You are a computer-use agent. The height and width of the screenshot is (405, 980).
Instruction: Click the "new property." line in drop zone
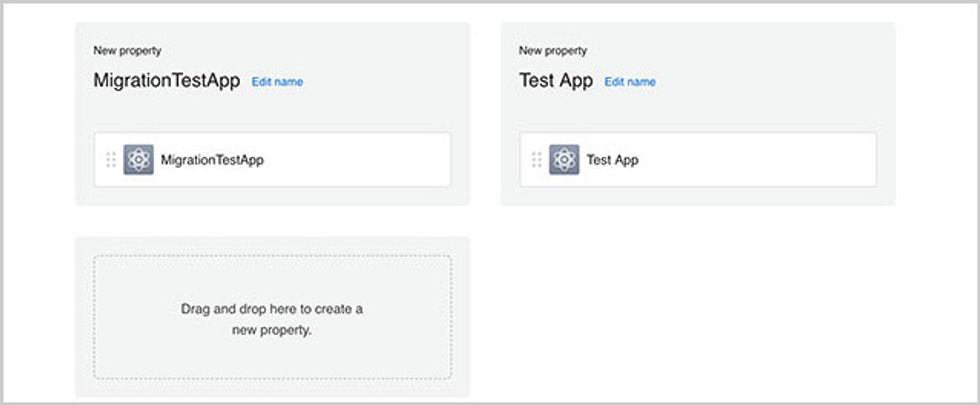point(272,329)
